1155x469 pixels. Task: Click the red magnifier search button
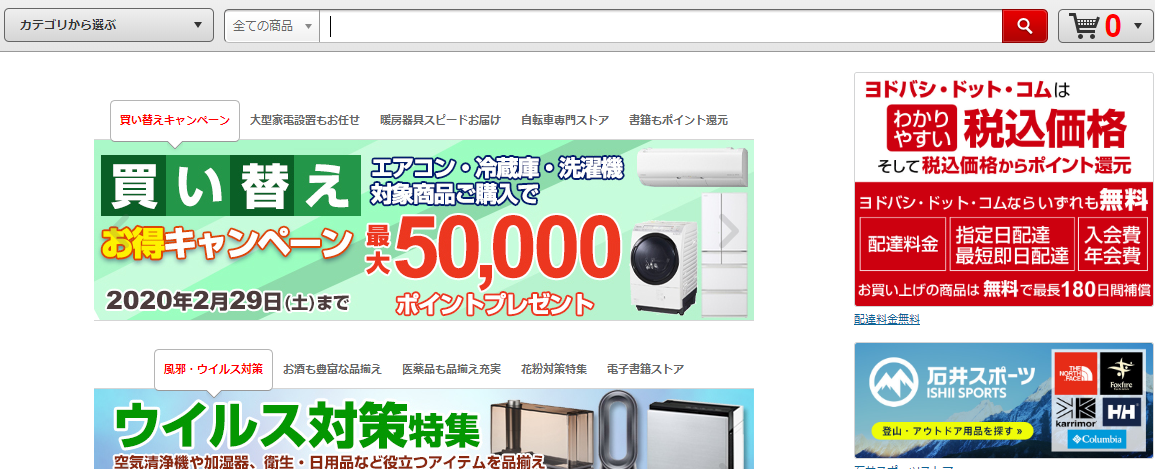click(x=1025, y=26)
